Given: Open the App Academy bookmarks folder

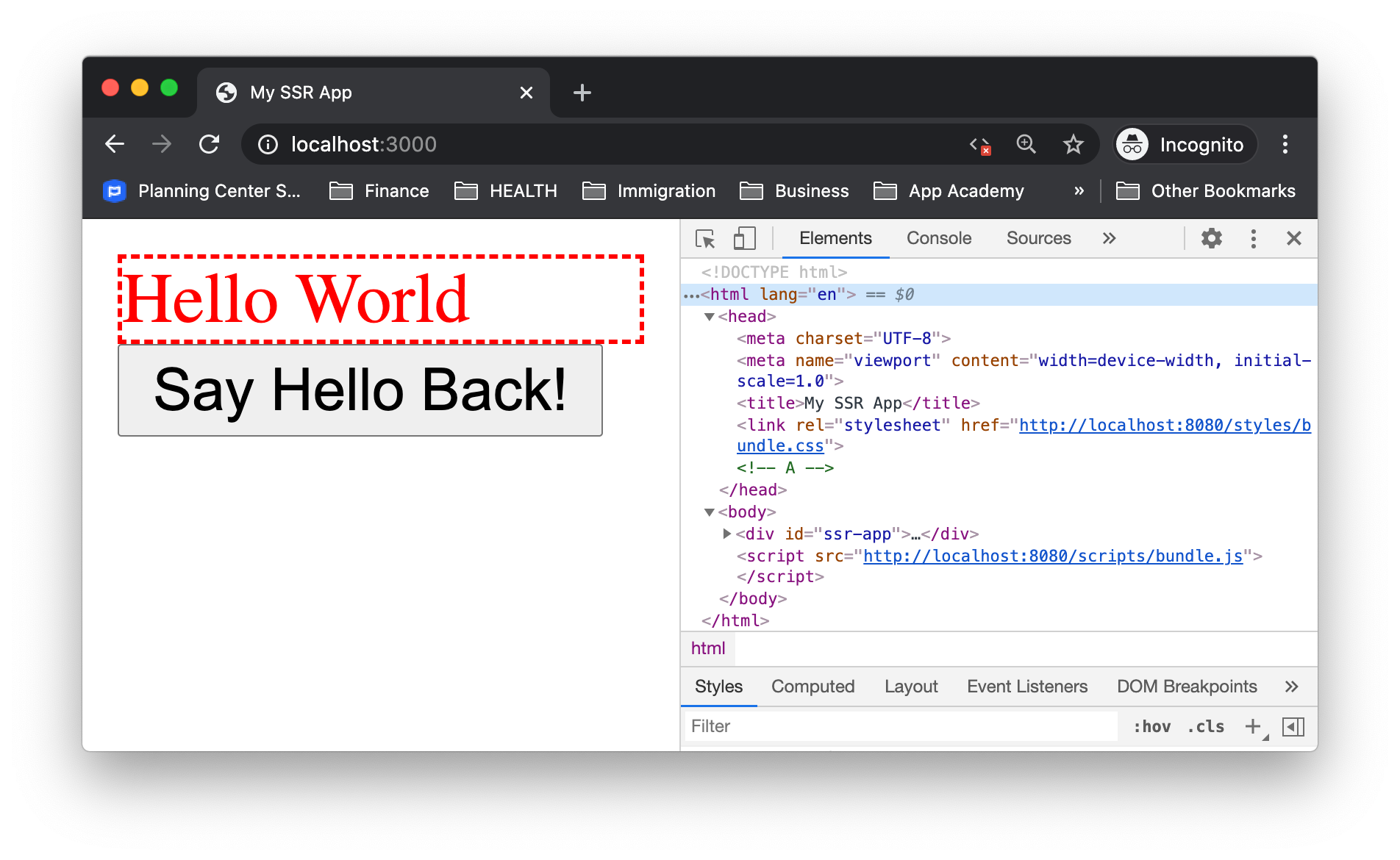Looking at the screenshot, I should pos(949,191).
